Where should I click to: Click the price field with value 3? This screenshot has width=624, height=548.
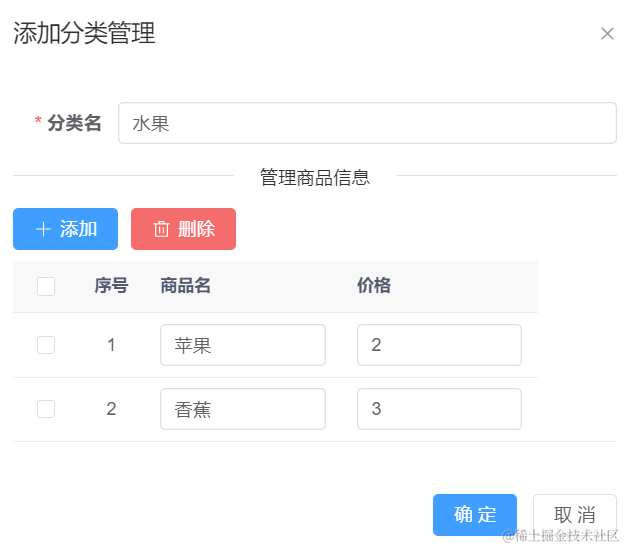click(439, 409)
